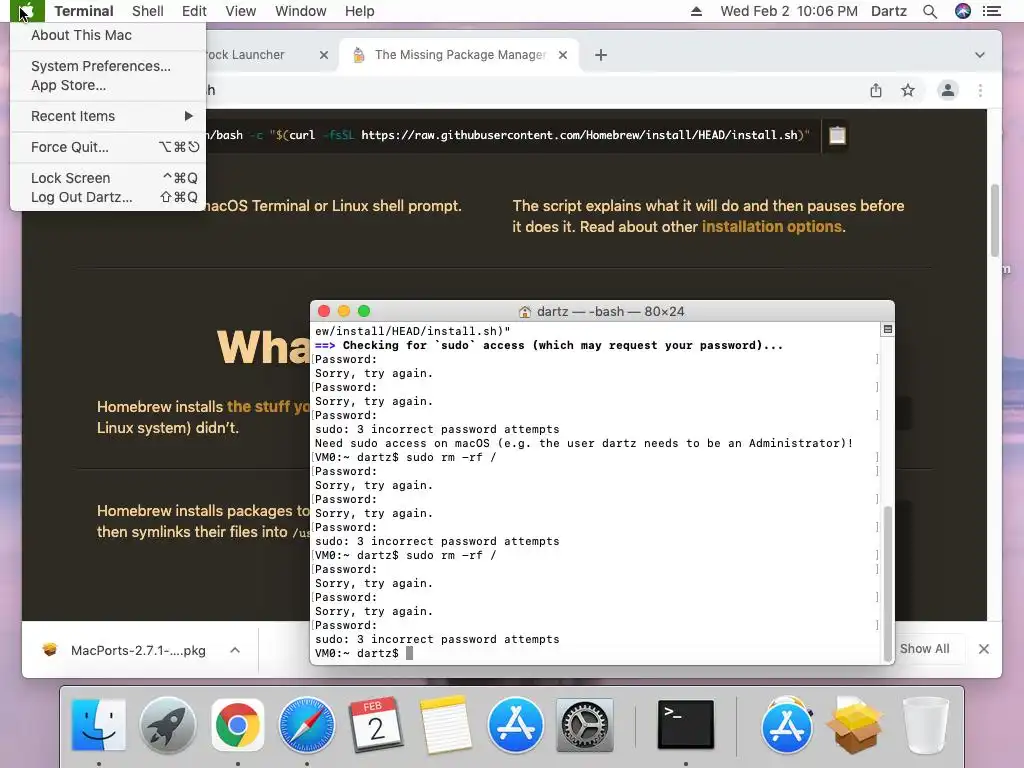Click the Apple menu icon
The image size is (1024, 768).
[27, 11]
